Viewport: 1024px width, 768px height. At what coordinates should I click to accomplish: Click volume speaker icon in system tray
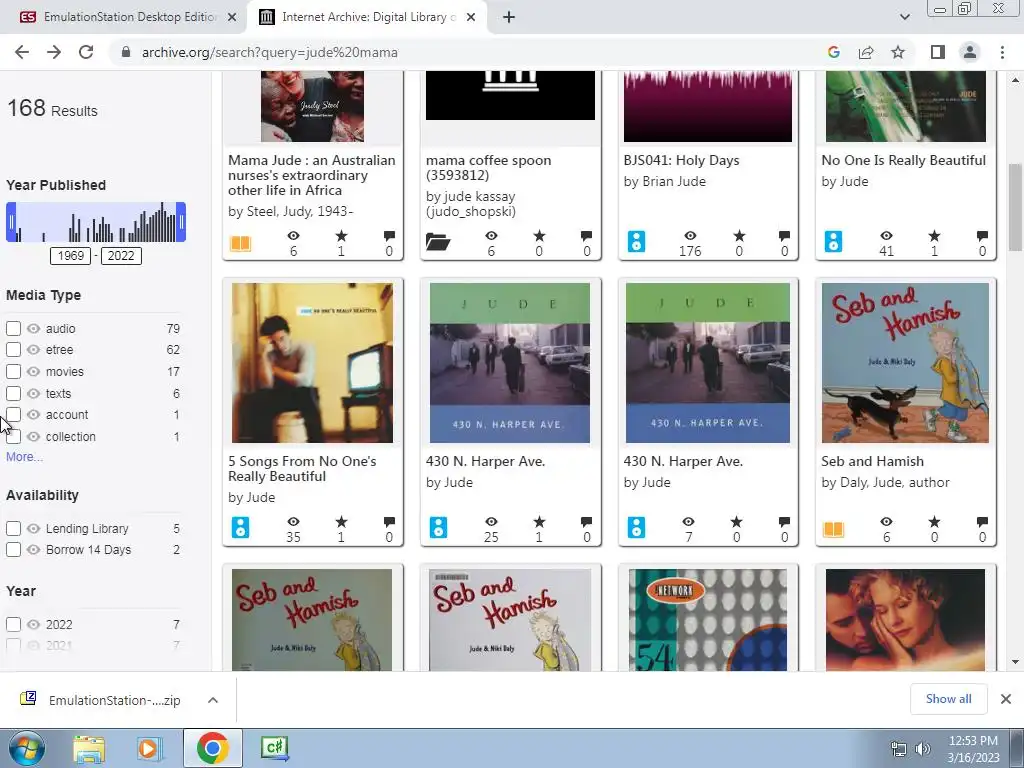tap(923, 749)
